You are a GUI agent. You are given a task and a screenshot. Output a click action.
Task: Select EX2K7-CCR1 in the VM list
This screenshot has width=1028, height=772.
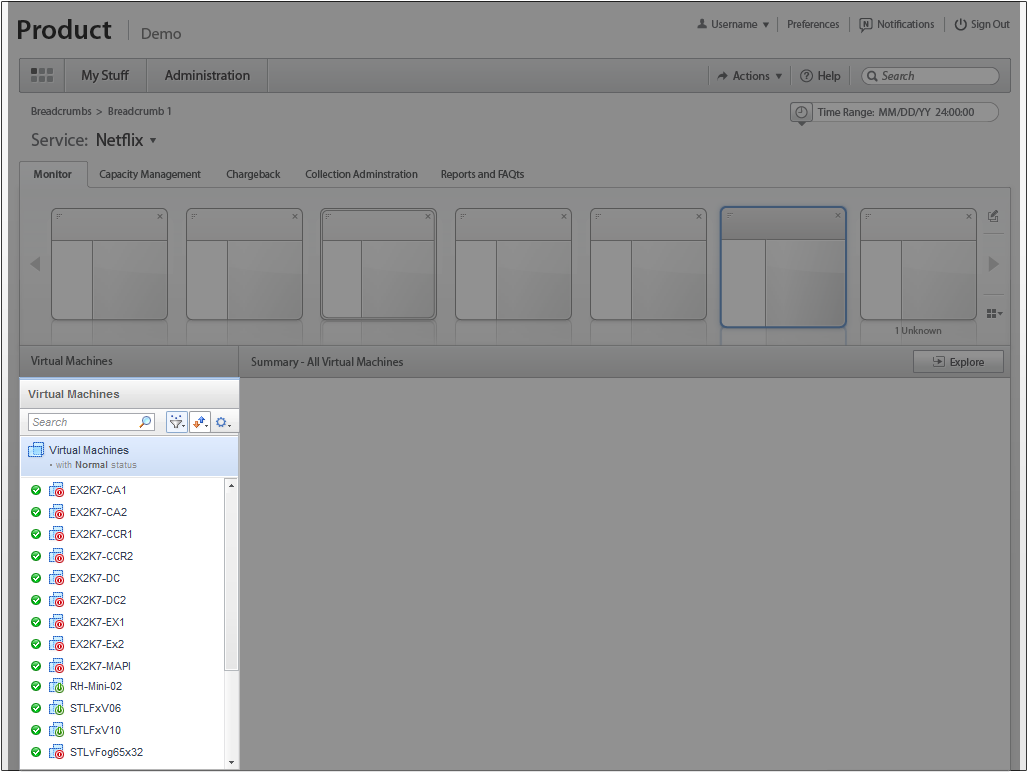click(100, 534)
